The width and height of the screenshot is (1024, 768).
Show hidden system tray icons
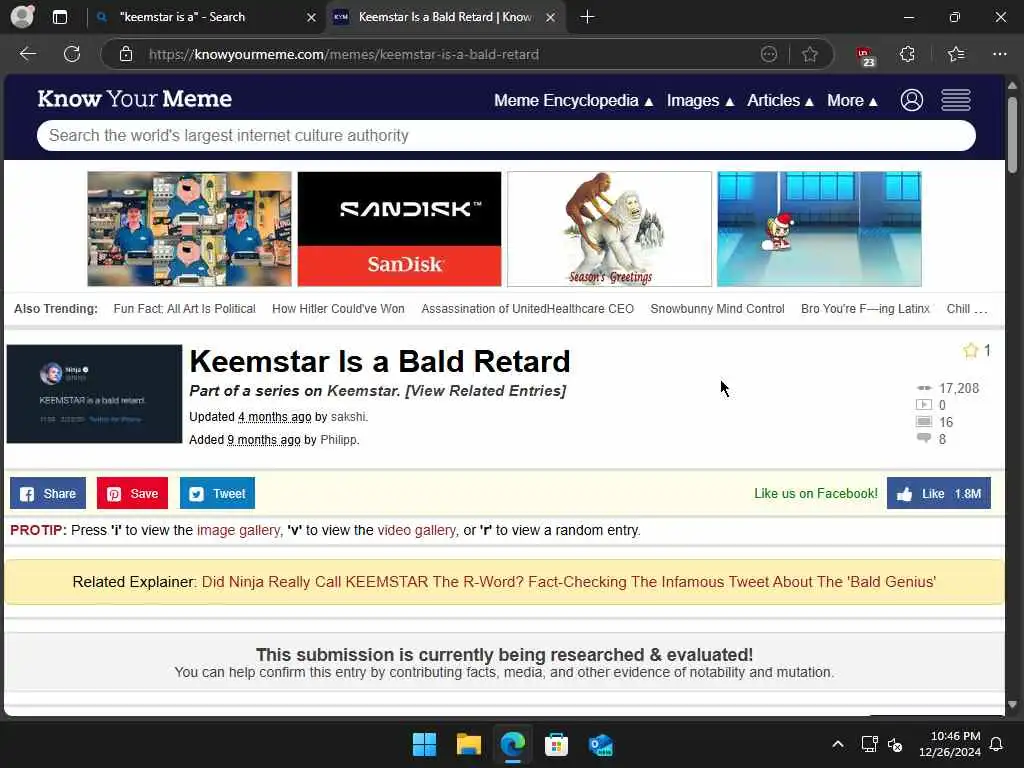pos(838,744)
